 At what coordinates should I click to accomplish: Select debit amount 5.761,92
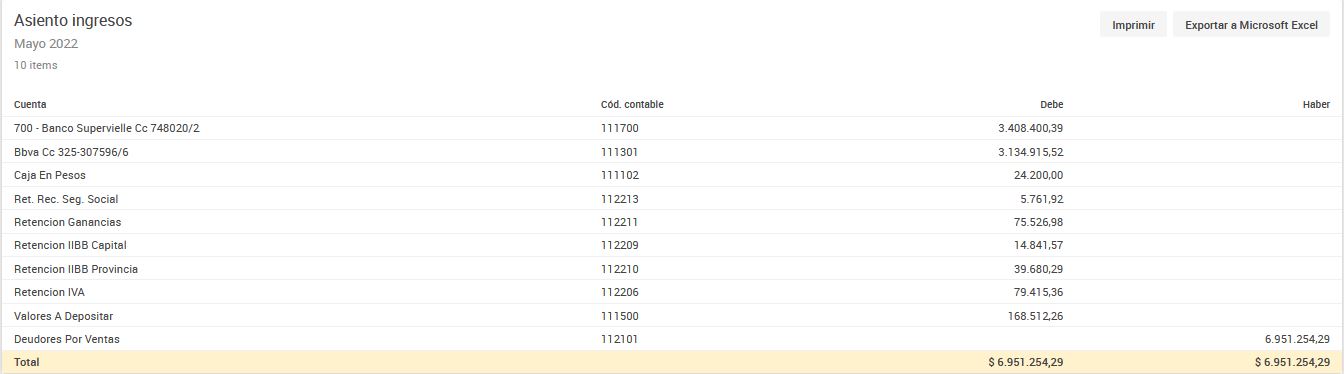(1041, 199)
